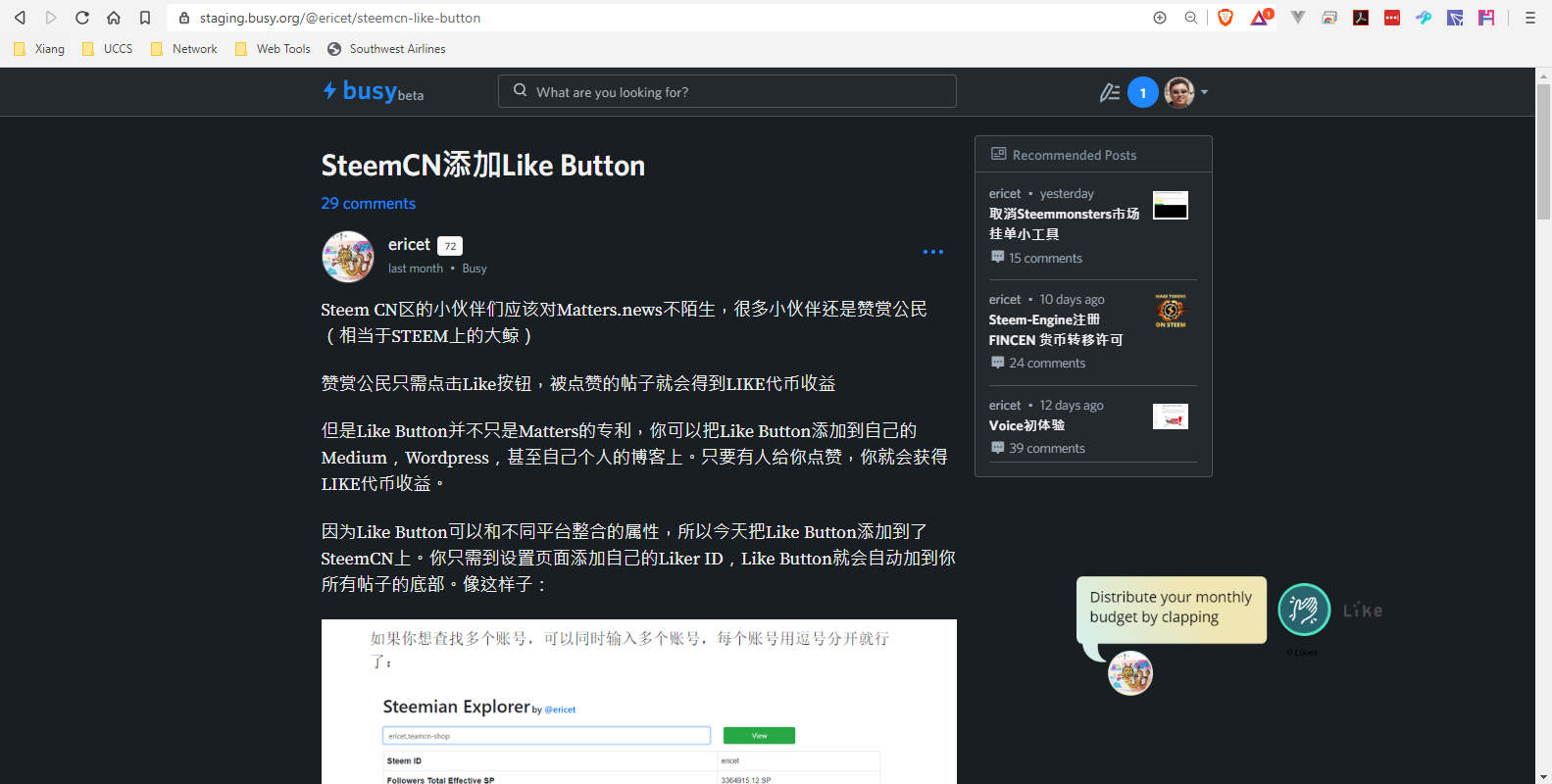
Task: Open the Adobe Acrobat extension icon
Action: pos(1361,18)
